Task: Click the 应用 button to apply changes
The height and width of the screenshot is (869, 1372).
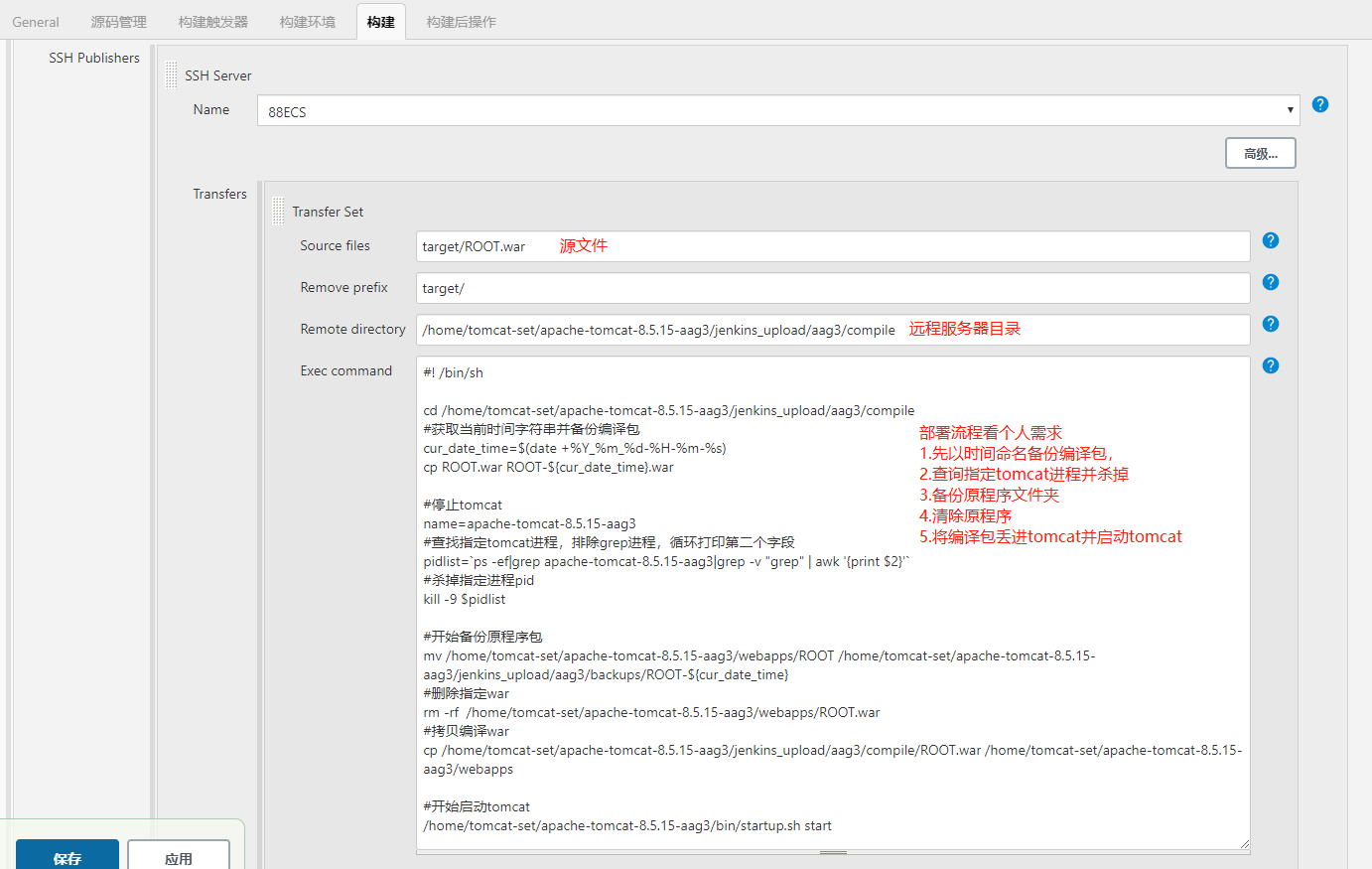Action: pos(179,855)
